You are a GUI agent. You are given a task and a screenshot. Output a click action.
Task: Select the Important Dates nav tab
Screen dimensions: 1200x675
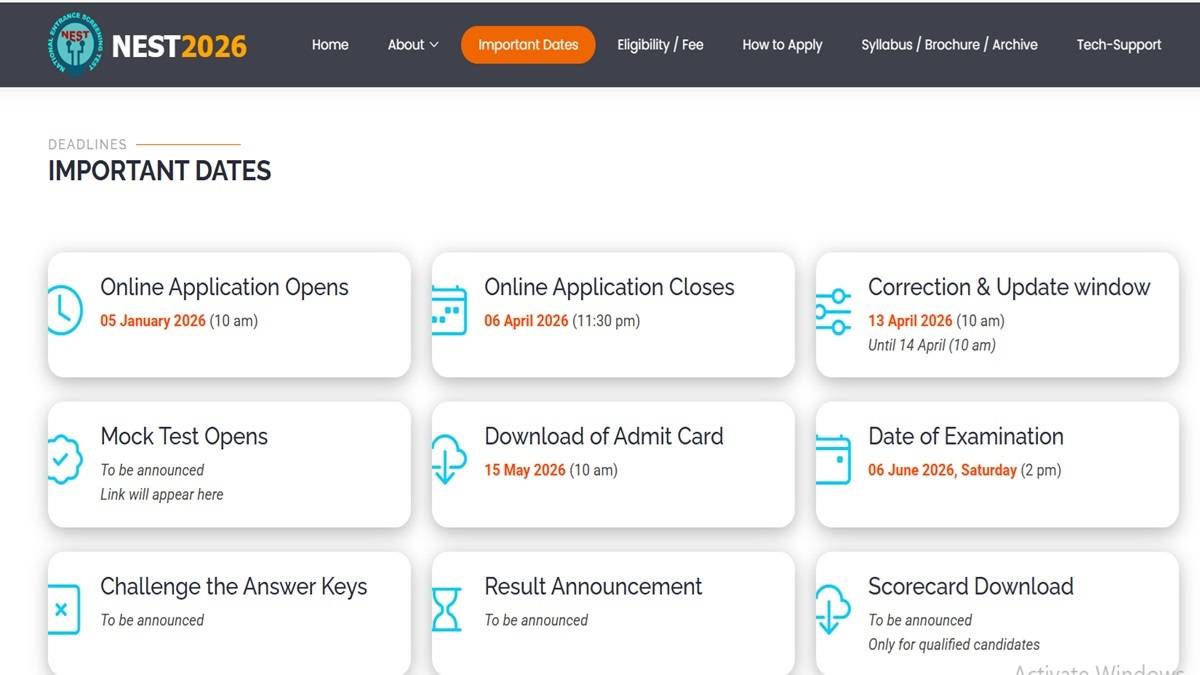point(528,45)
